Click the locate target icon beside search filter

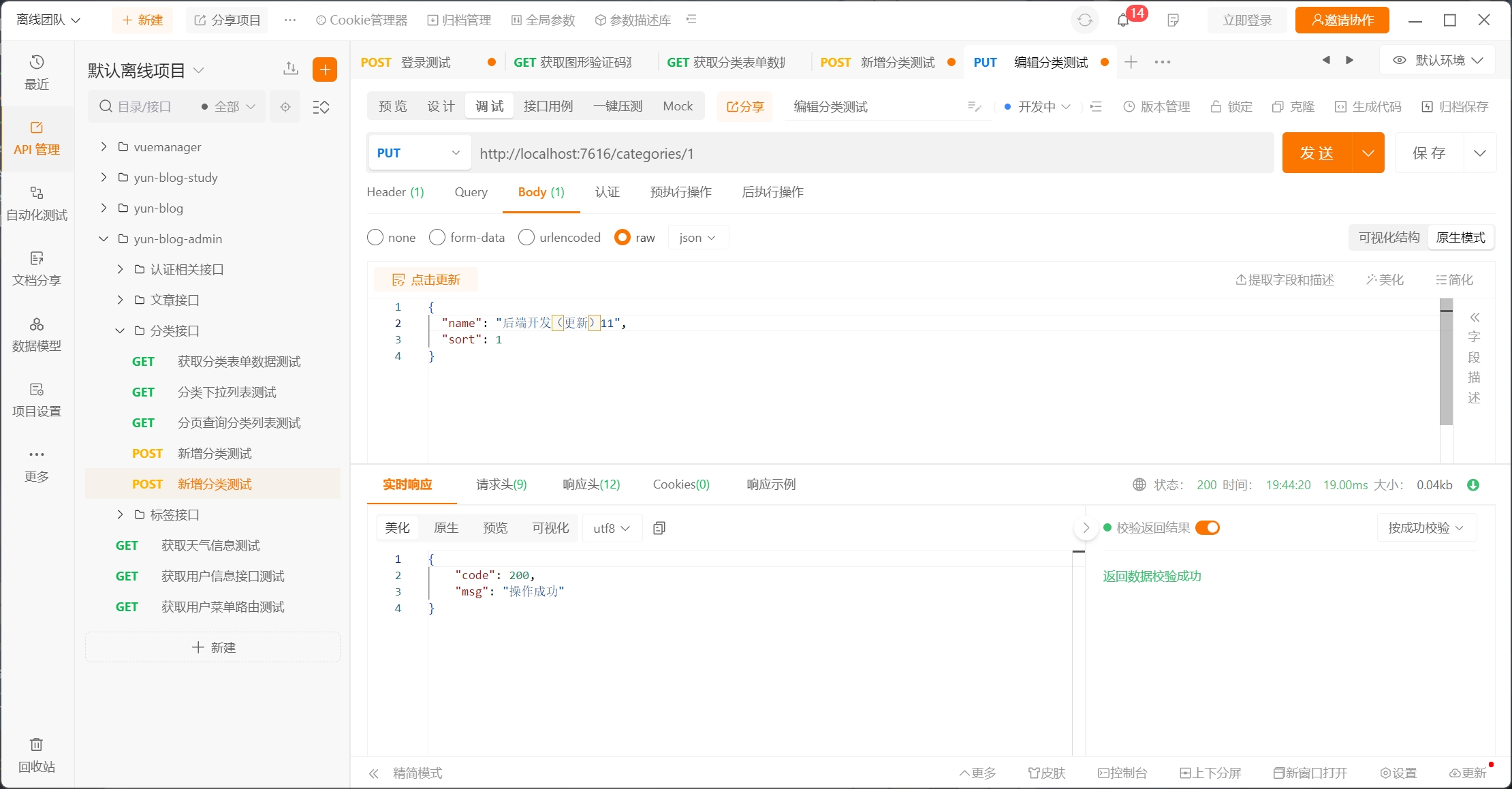[x=285, y=107]
